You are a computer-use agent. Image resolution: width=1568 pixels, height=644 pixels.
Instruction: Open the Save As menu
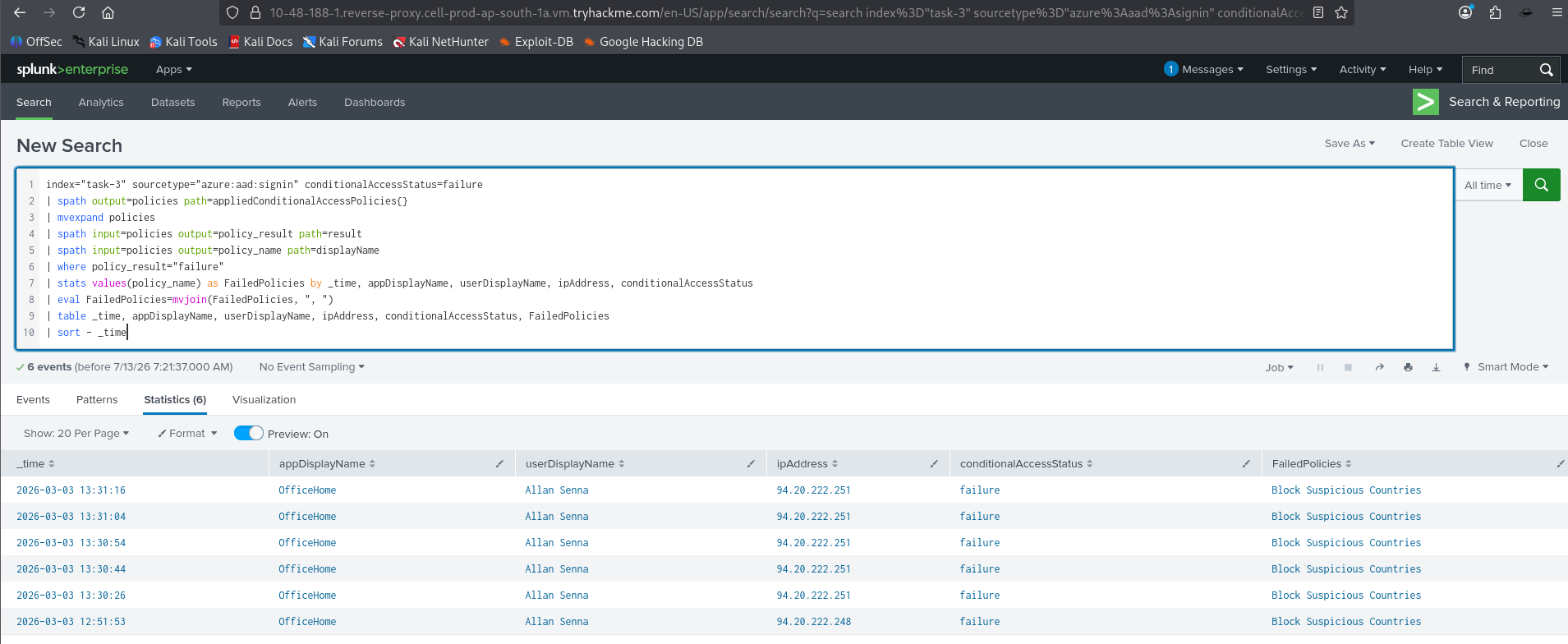[1350, 143]
